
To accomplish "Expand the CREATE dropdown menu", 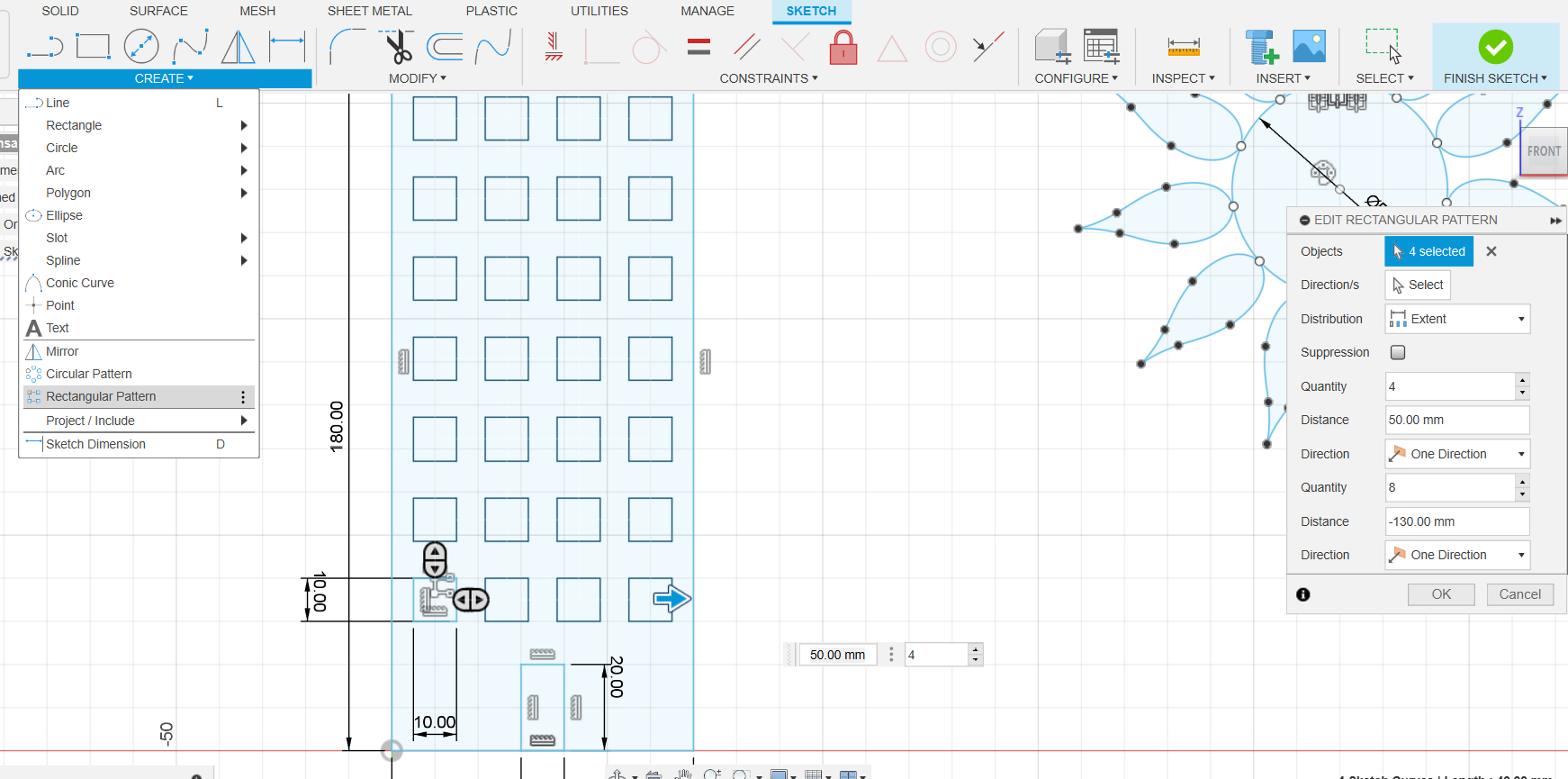I will 165,78.
